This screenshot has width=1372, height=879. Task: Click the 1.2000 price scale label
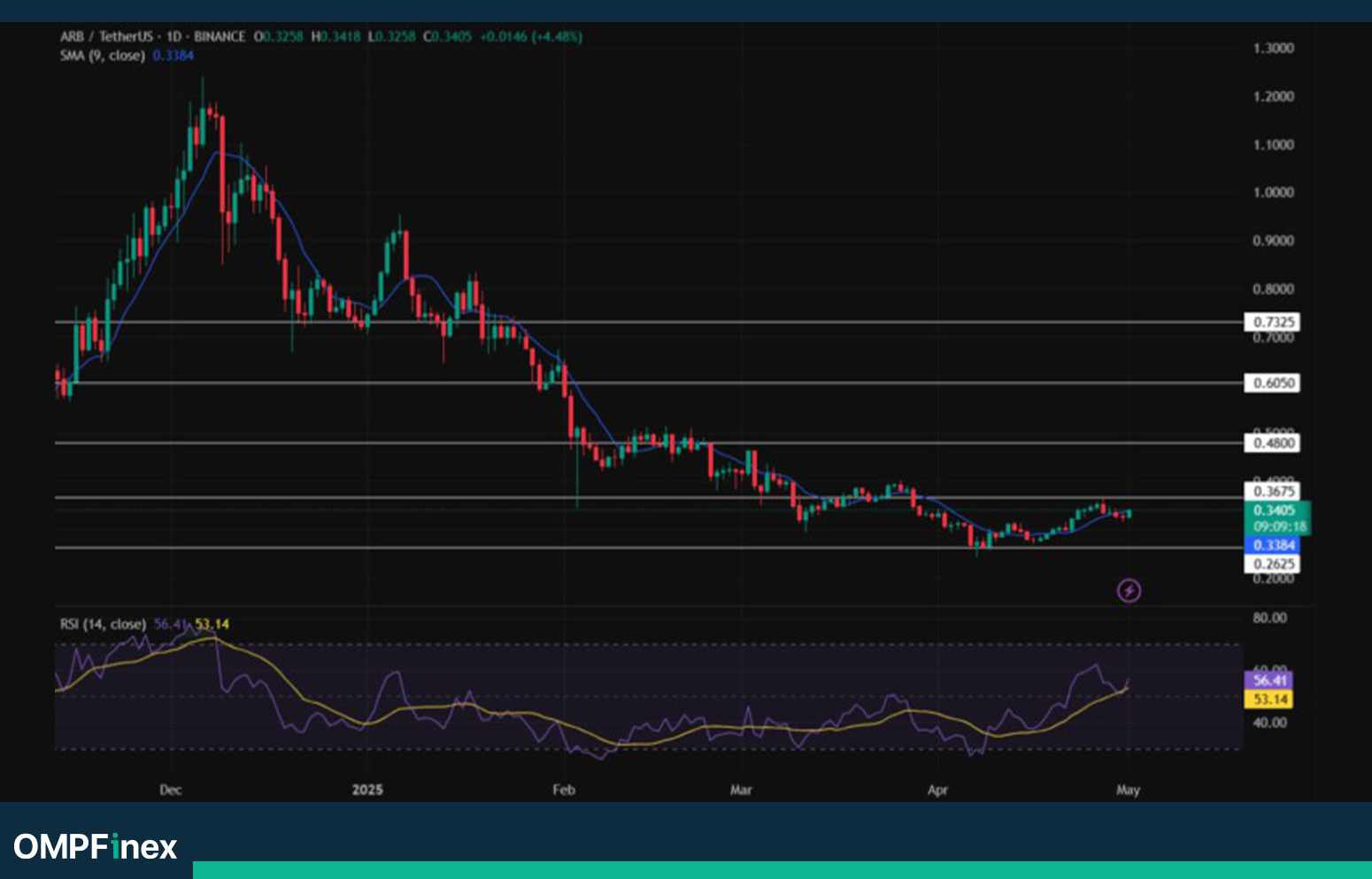(1273, 96)
